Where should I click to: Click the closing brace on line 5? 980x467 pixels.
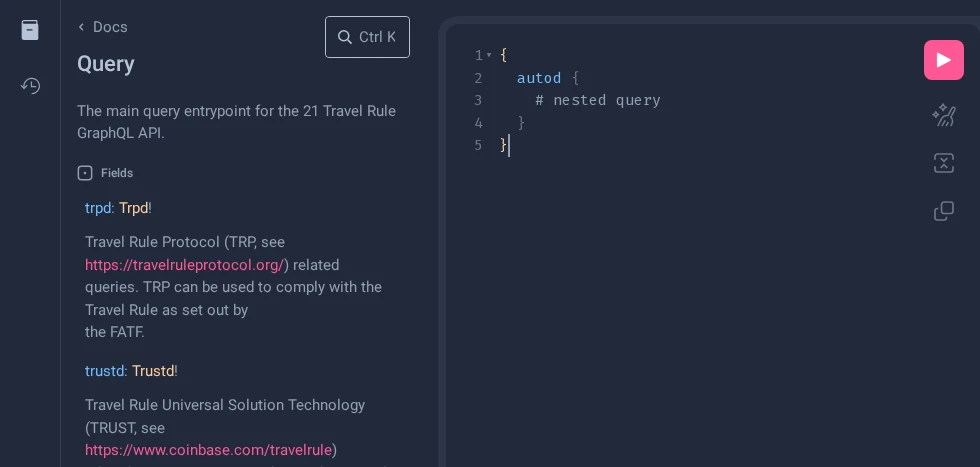pos(503,145)
